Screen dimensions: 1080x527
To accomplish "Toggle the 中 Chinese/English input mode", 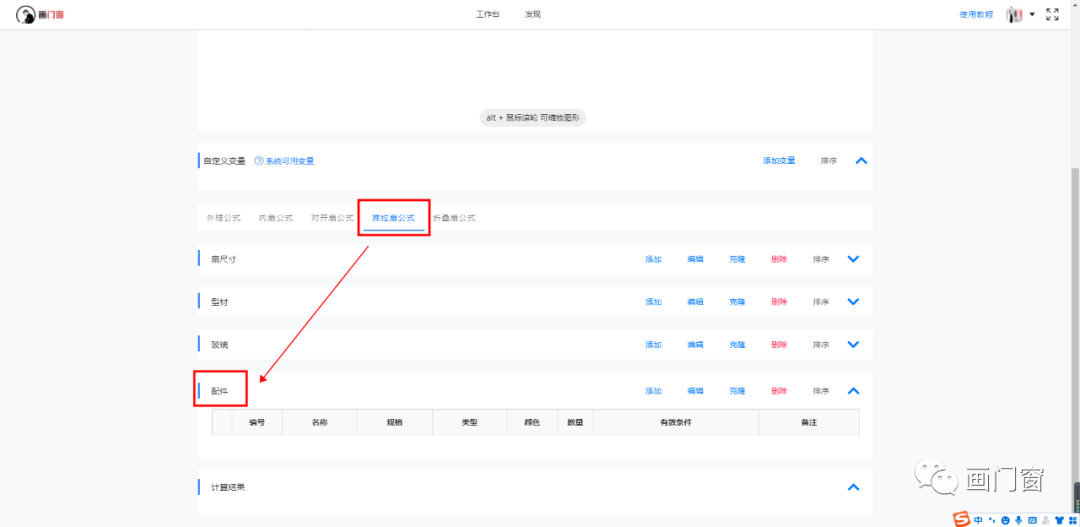I will (978, 520).
